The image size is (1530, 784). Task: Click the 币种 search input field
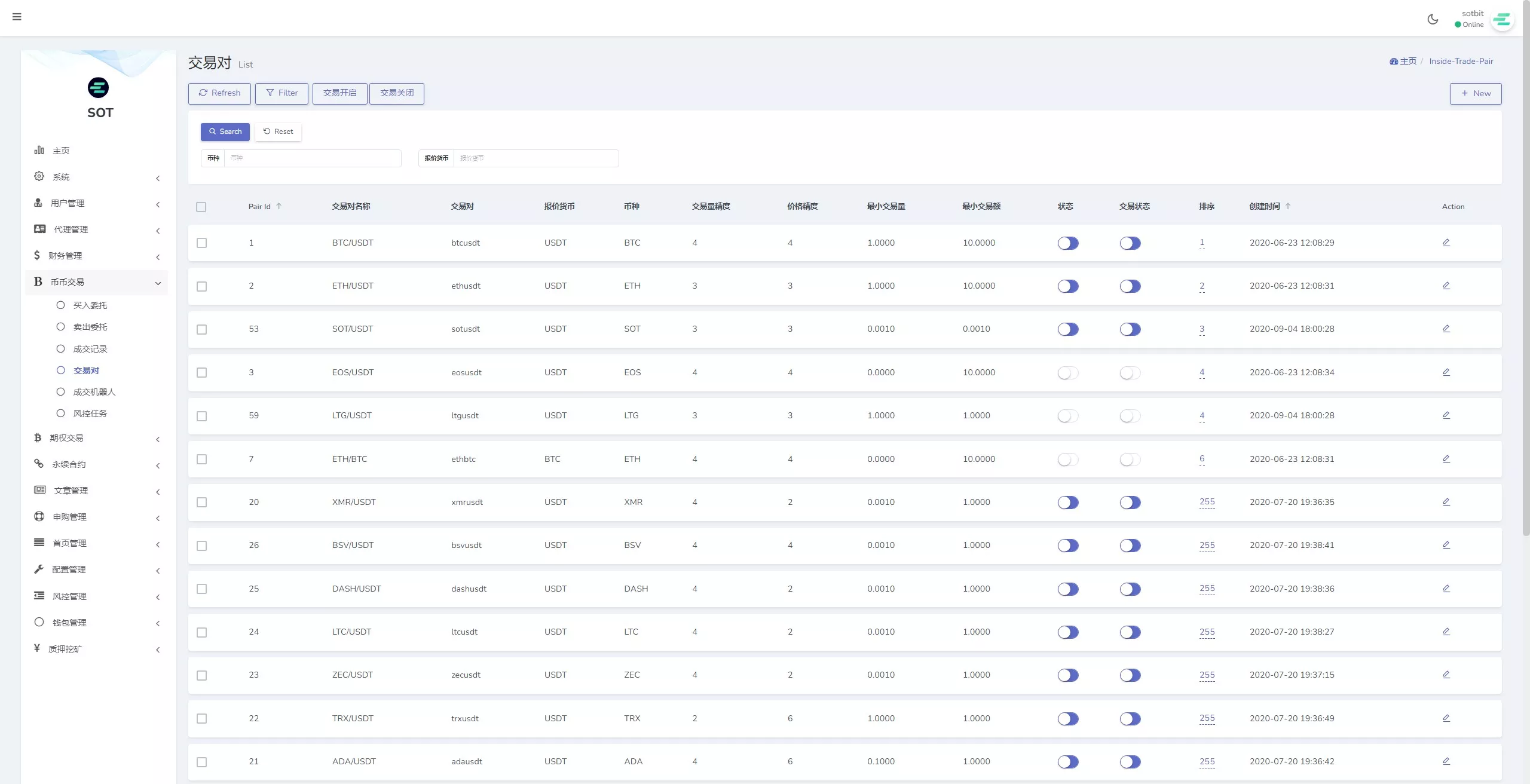pyautogui.click(x=312, y=158)
